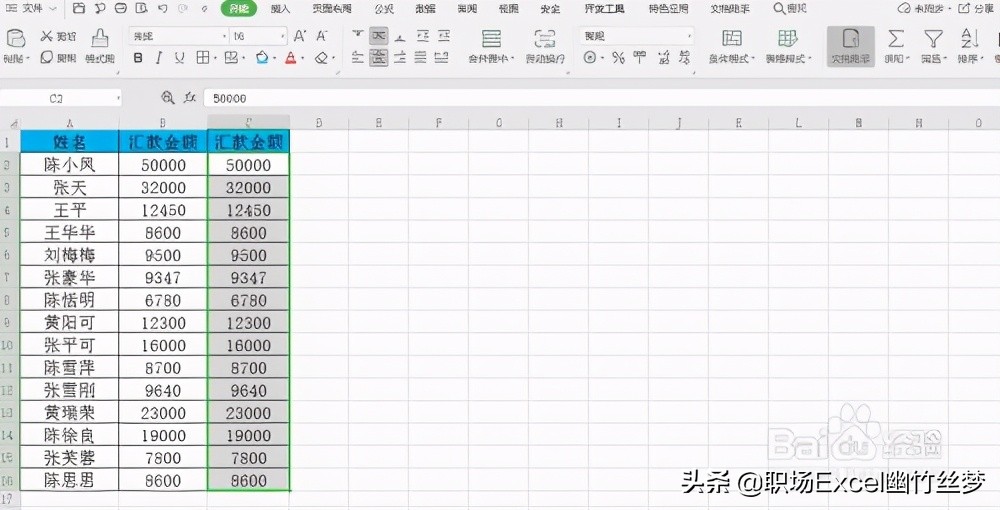Undo the last action
Screen dimensions: 1000x510
pos(163,8)
